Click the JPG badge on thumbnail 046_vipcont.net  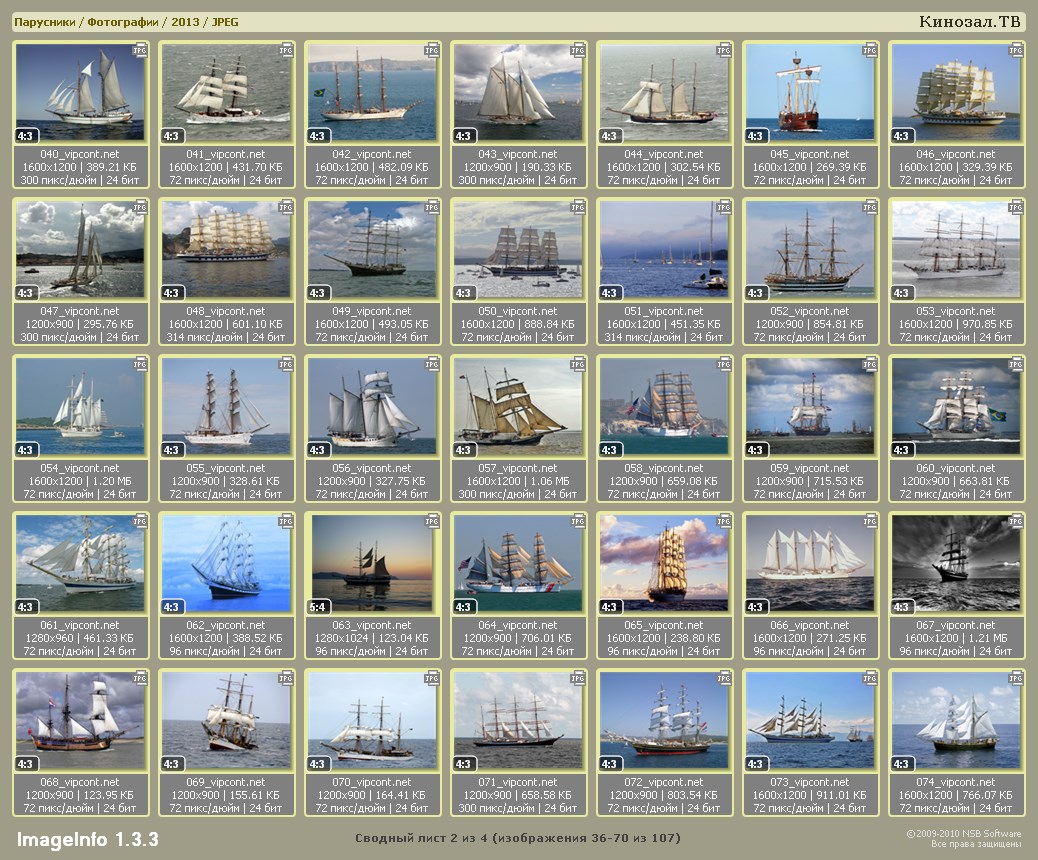[x=1015, y=50]
